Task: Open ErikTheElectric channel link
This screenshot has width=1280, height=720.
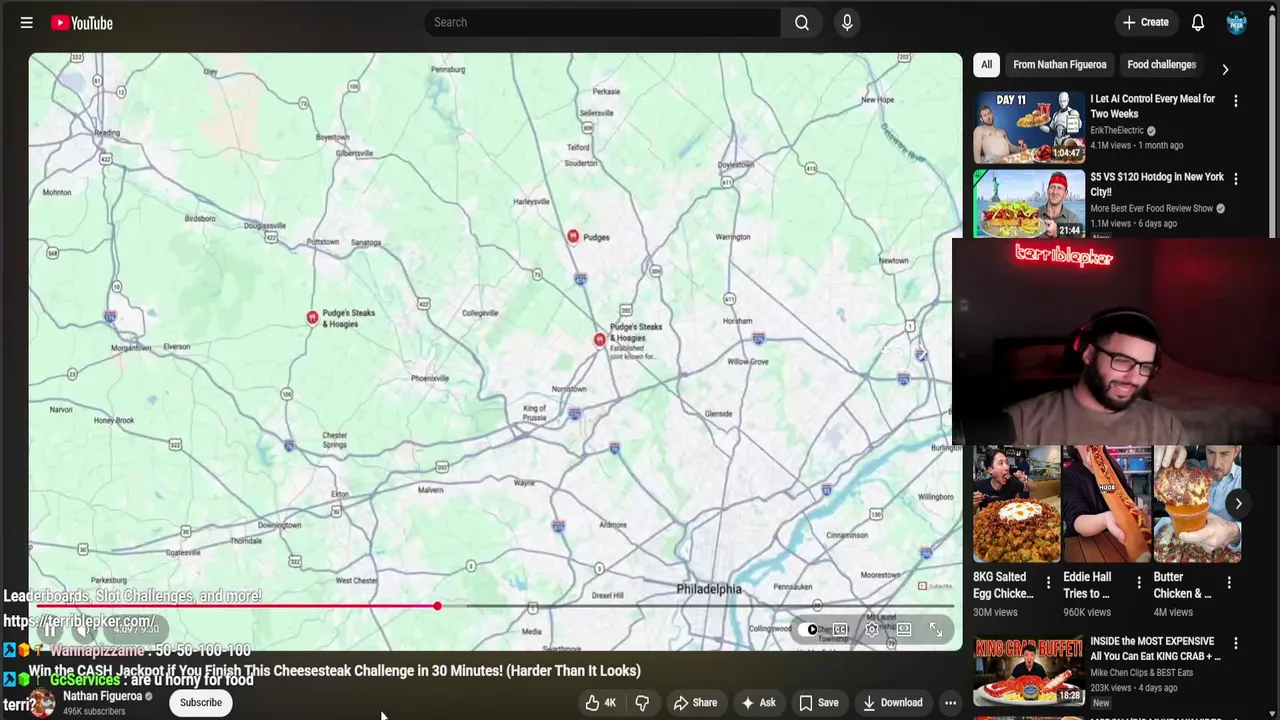Action: pos(1117,131)
